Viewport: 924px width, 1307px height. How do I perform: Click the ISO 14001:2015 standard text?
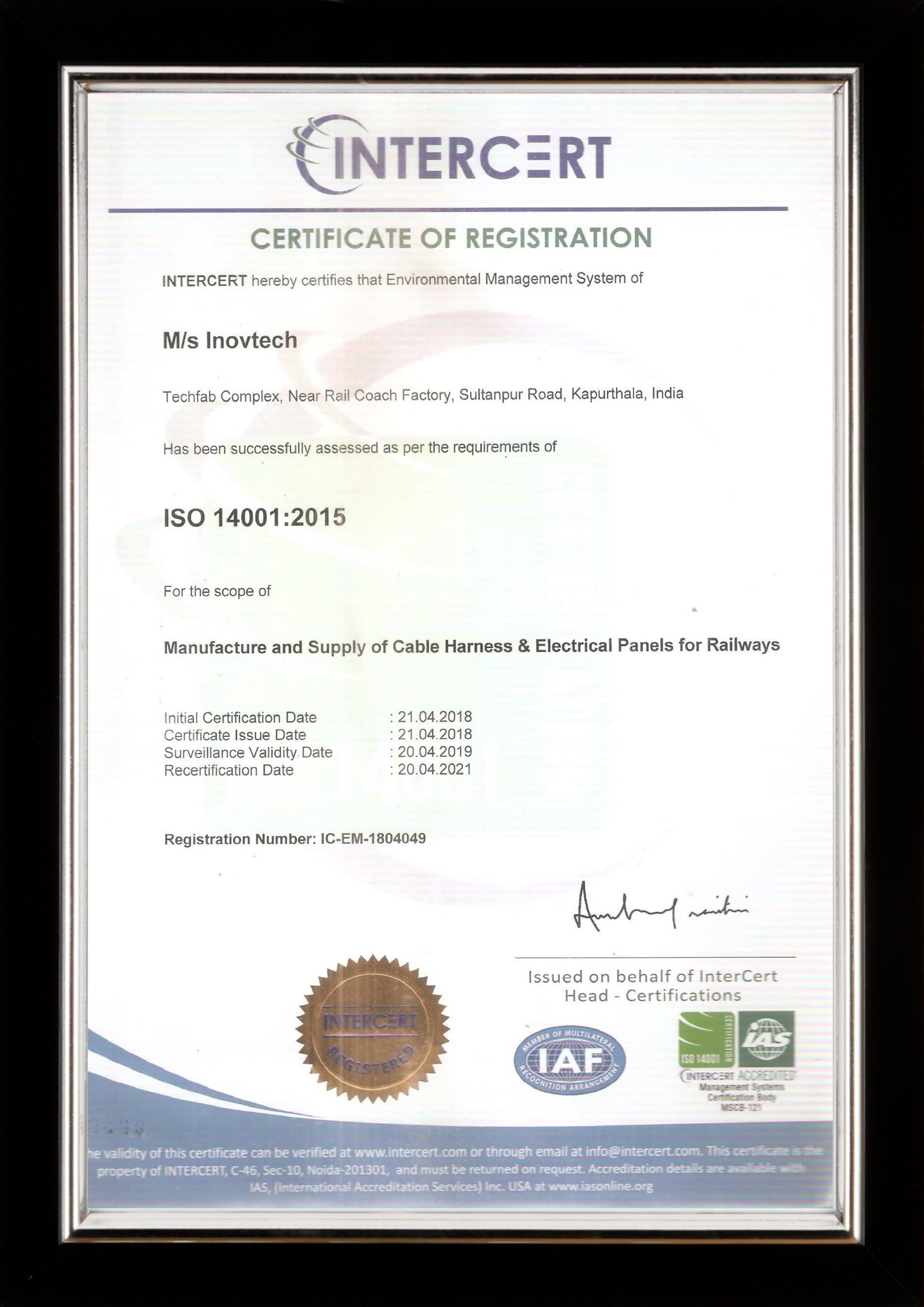coord(255,518)
